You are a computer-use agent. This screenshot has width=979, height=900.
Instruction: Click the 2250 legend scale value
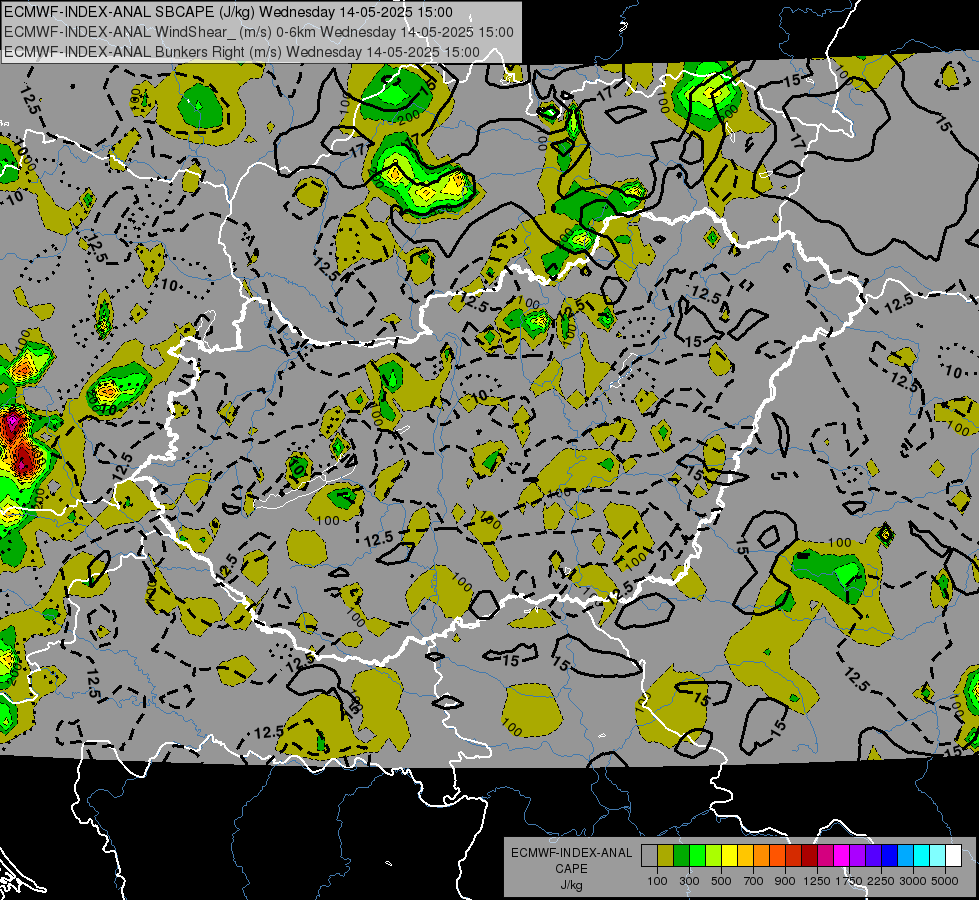tap(881, 881)
